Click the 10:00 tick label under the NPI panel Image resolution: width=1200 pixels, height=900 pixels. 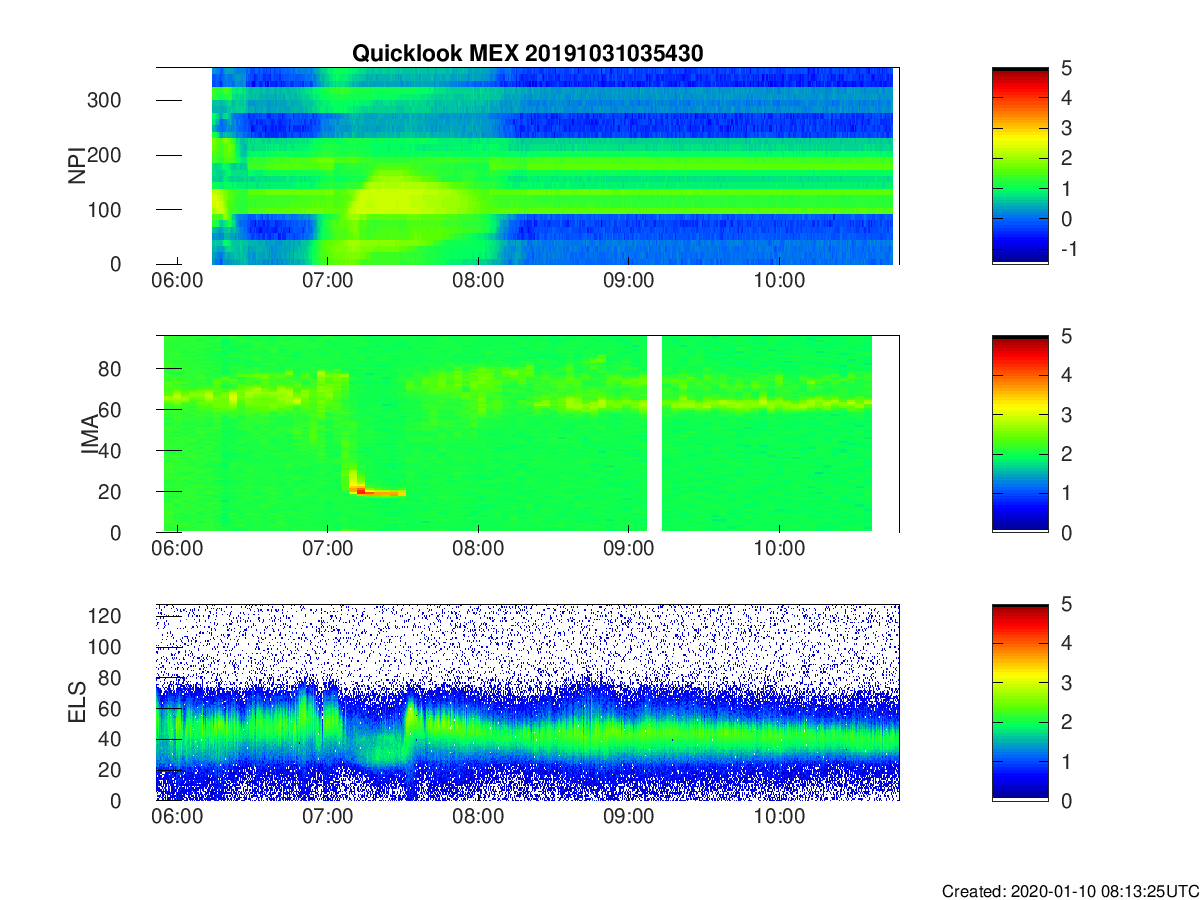779,281
